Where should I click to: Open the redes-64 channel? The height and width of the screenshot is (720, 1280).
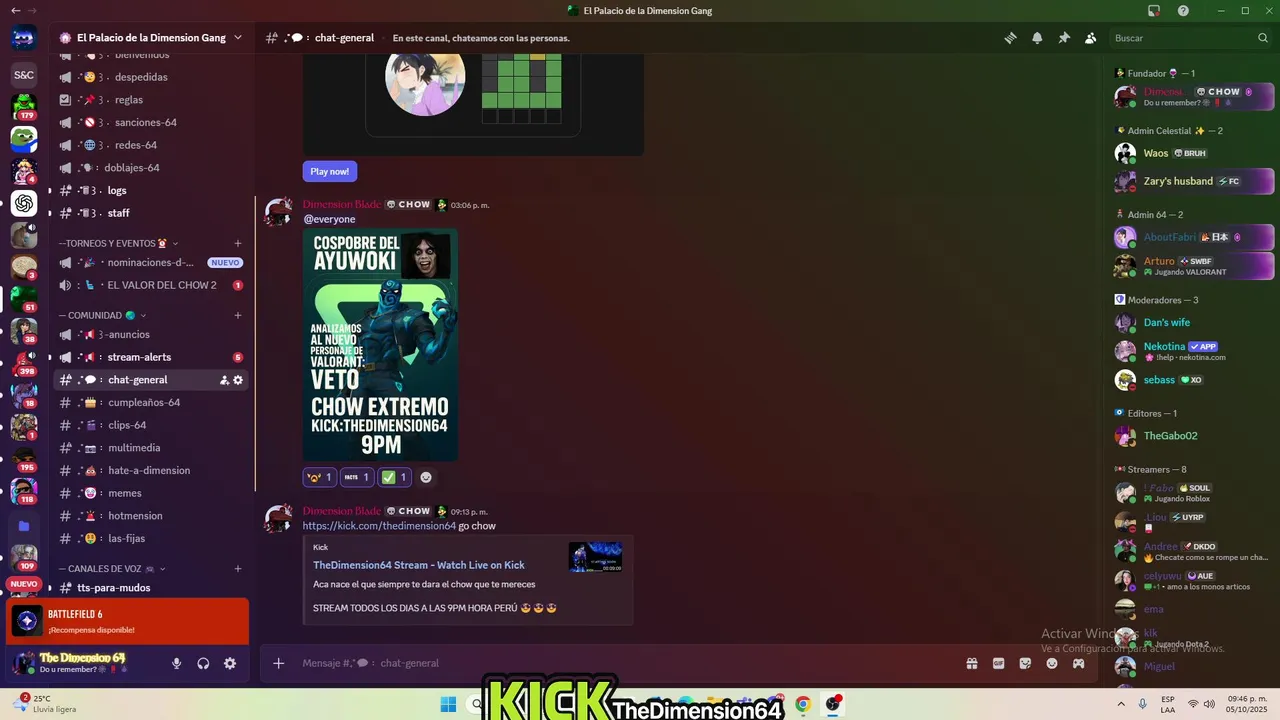[151, 145]
